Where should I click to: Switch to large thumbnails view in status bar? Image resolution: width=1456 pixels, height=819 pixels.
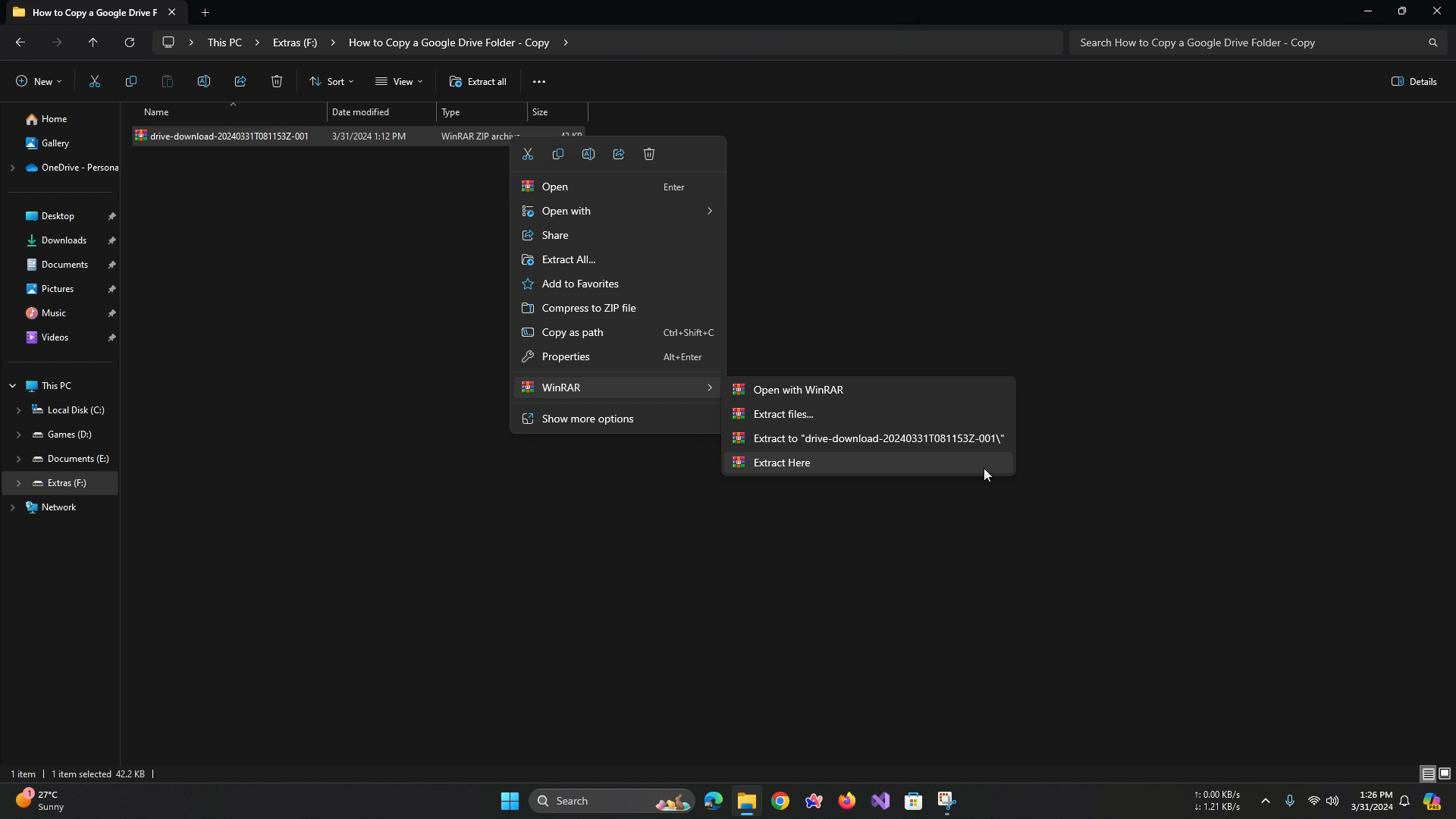tap(1445, 774)
